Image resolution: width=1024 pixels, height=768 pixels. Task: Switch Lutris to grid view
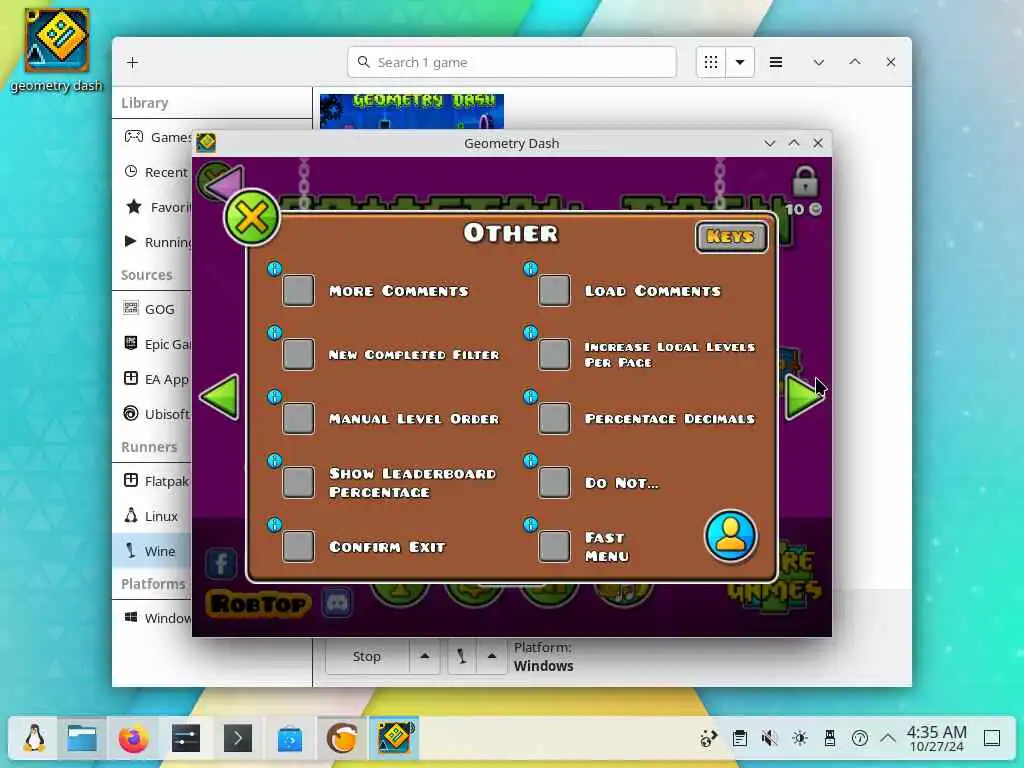point(711,62)
